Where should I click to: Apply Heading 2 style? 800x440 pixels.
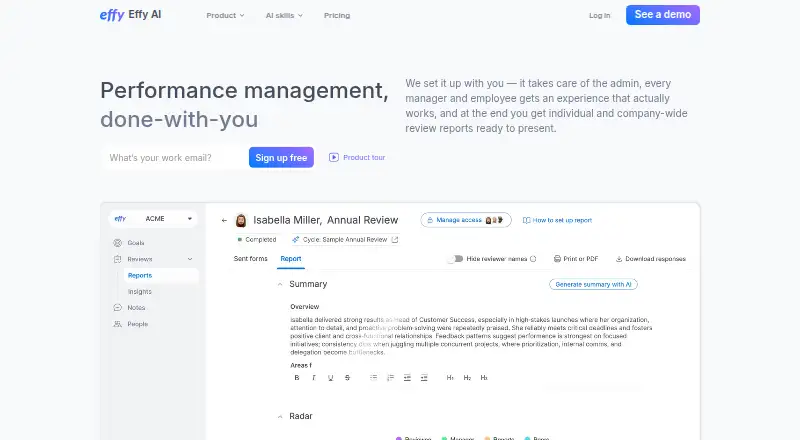click(x=467, y=378)
